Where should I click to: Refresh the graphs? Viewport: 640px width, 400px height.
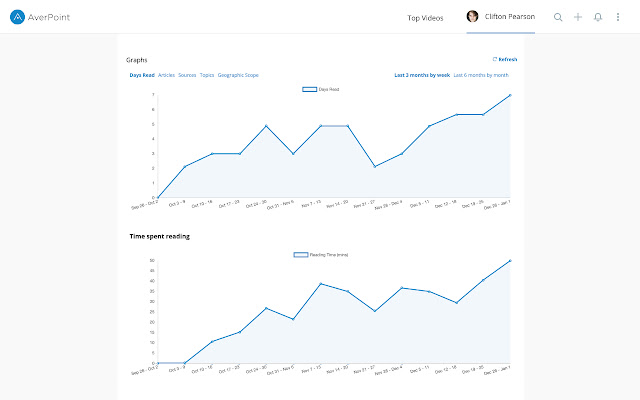(x=505, y=59)
